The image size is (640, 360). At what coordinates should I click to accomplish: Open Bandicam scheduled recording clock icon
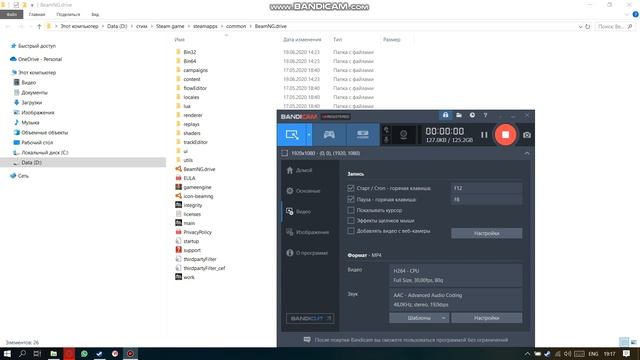(472, 116)
